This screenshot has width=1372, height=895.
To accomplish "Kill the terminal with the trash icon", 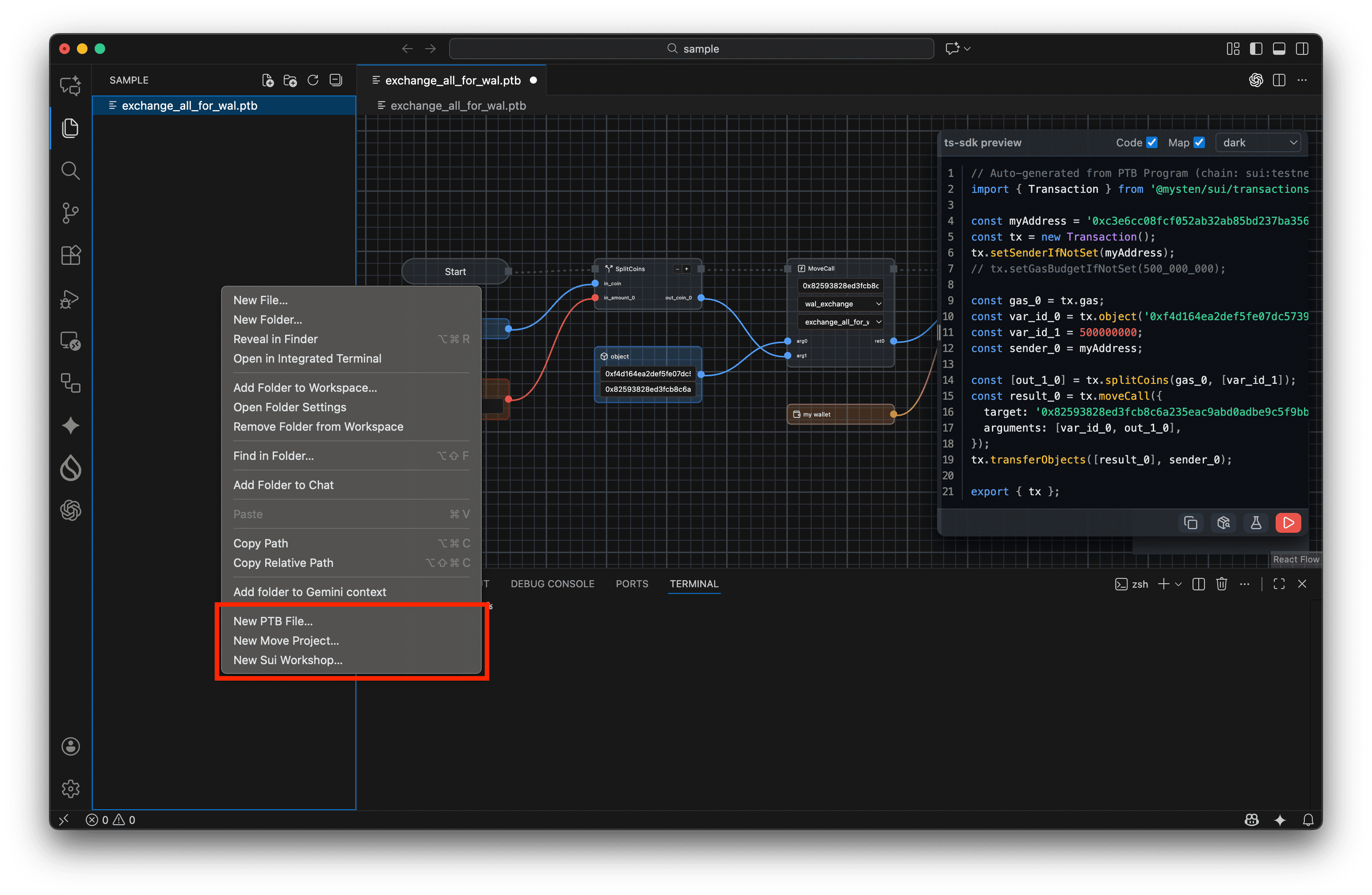I will coord(1221,584).
